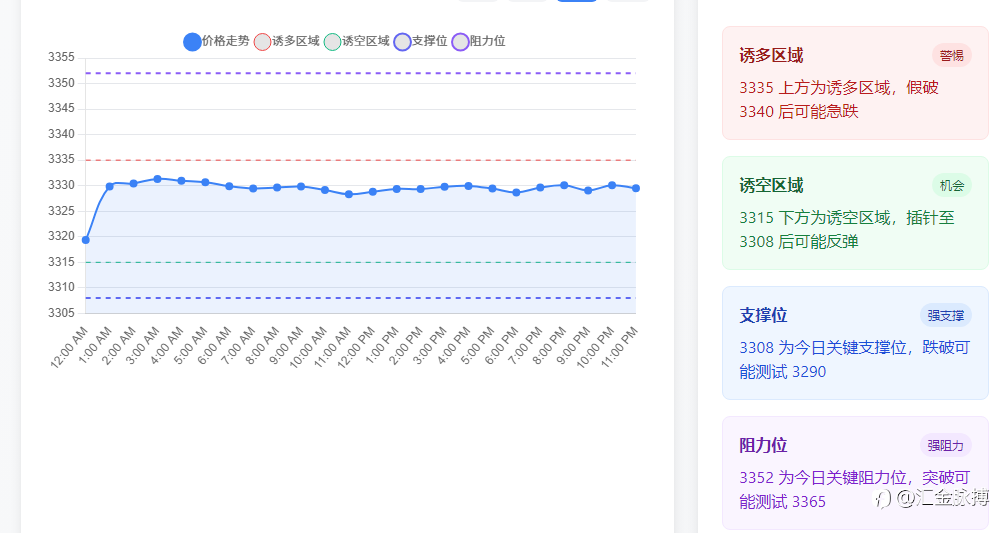Image resolution: width=1001 pixels, height=533 pixels.
Task: Click the 6:00 PM x-axis label
Action: pos(502,345)
